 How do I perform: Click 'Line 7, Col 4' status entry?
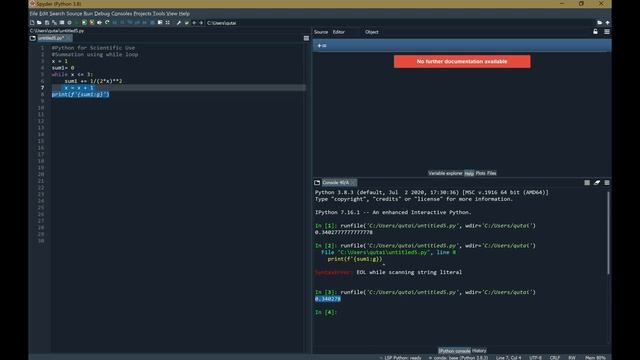point(508,358)
